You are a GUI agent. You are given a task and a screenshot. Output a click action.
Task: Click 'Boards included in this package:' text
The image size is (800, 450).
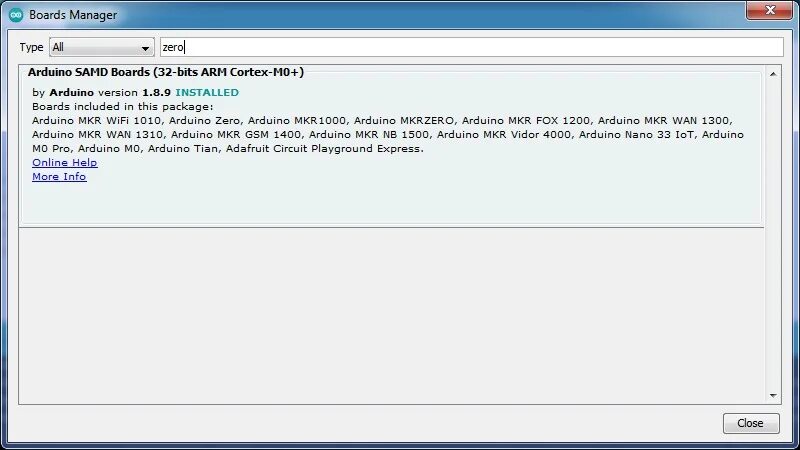pos(122,107)
